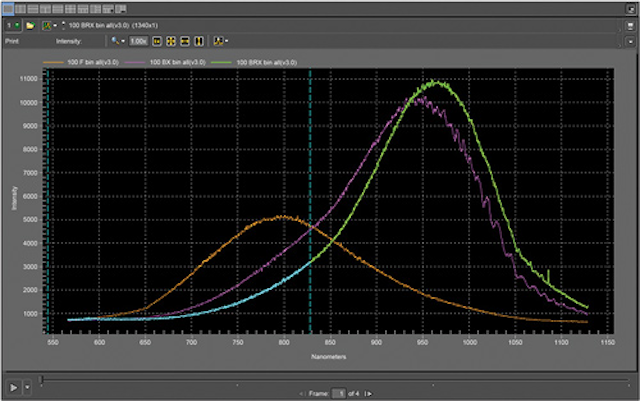The height and width of the screenshot is (401, 640).
Task: Click the Frame number input box
Action: (339, 394)
